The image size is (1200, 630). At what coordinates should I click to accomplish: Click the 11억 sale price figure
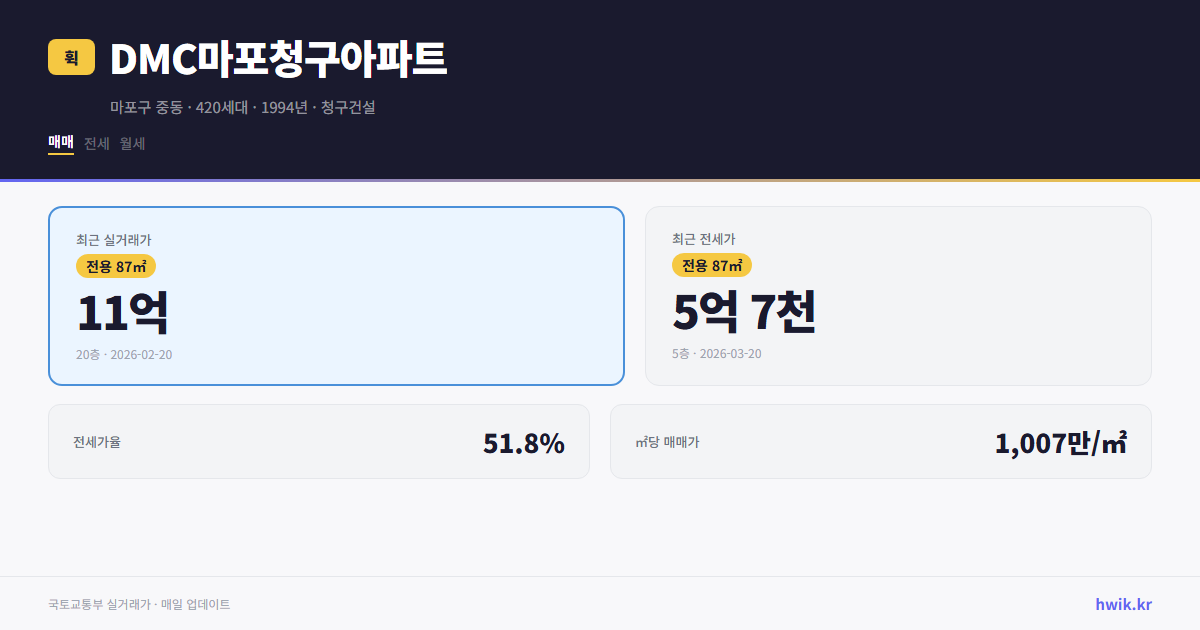(123, 311)
